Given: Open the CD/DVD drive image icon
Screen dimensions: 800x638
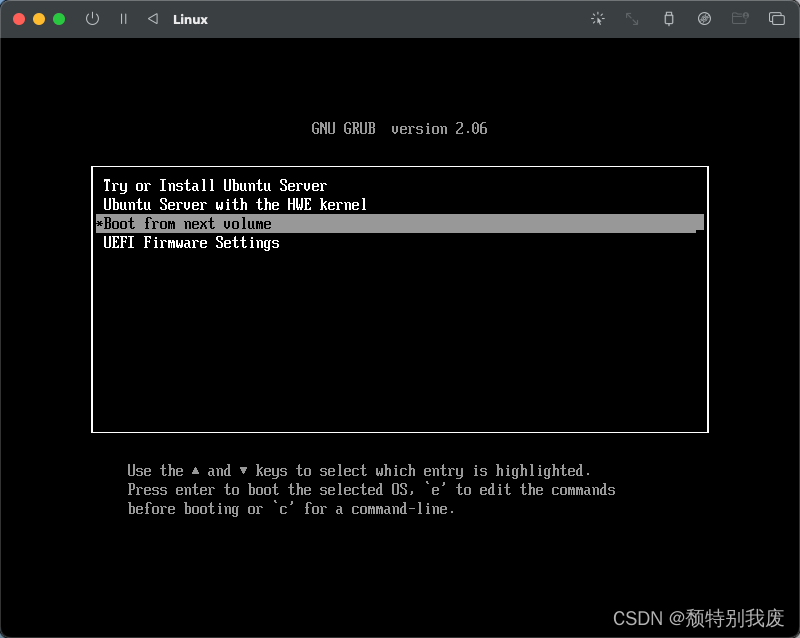Looking at the screenshot, I should [x=704, y=19].
